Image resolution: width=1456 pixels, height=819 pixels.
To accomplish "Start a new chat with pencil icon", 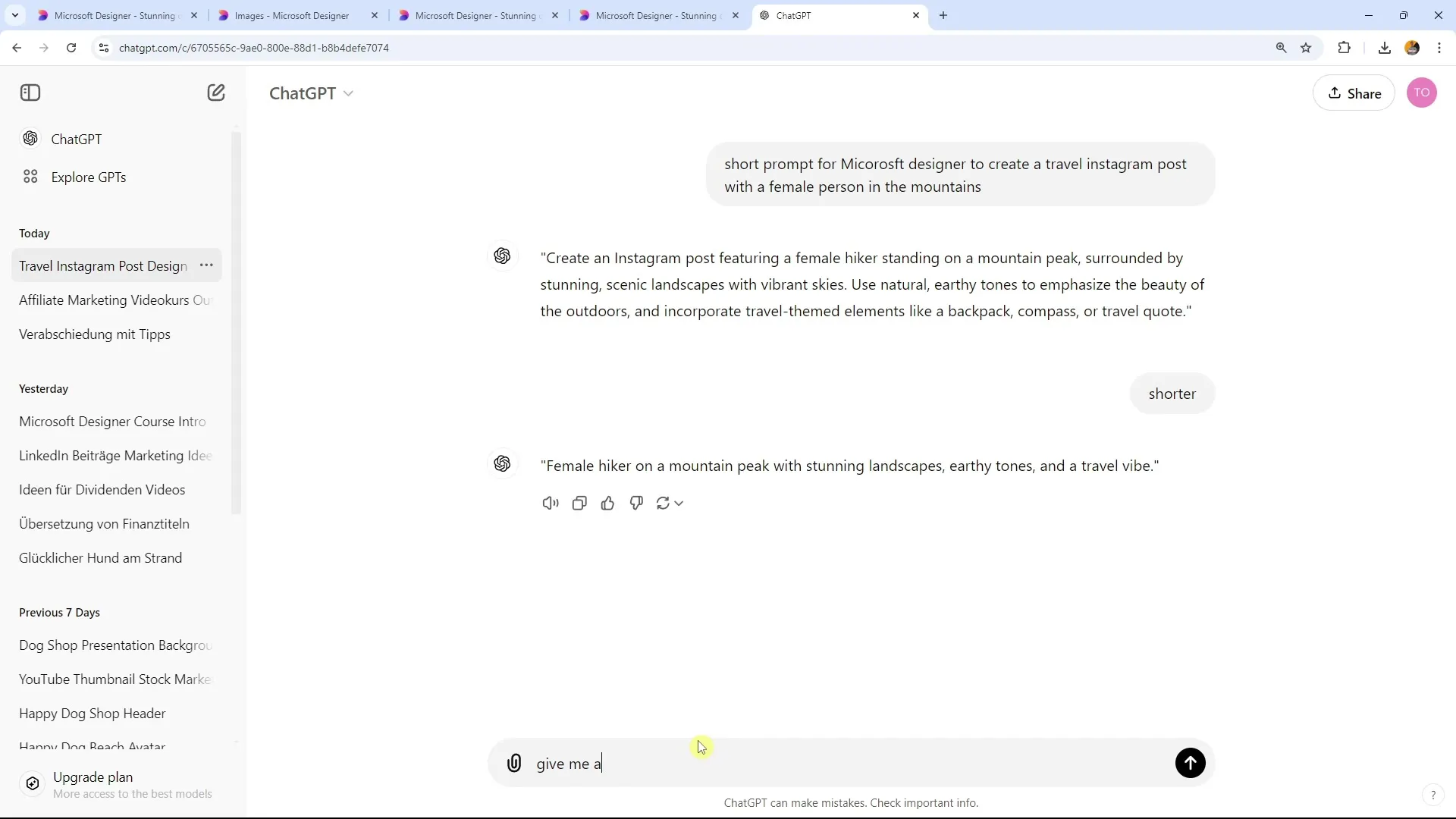I will [216, 93].
